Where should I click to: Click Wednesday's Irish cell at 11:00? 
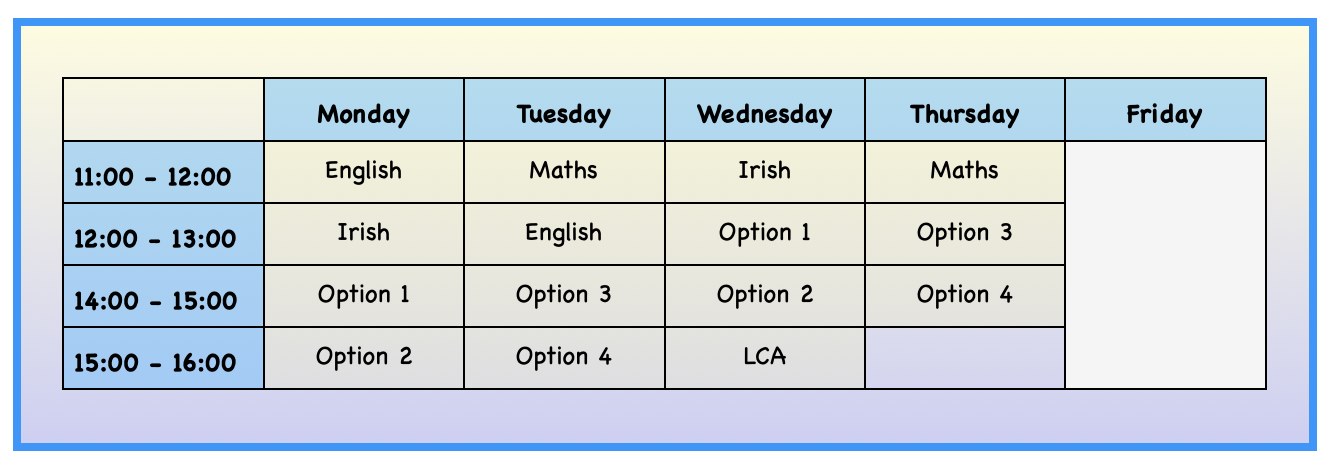click(x=765, y=172)
